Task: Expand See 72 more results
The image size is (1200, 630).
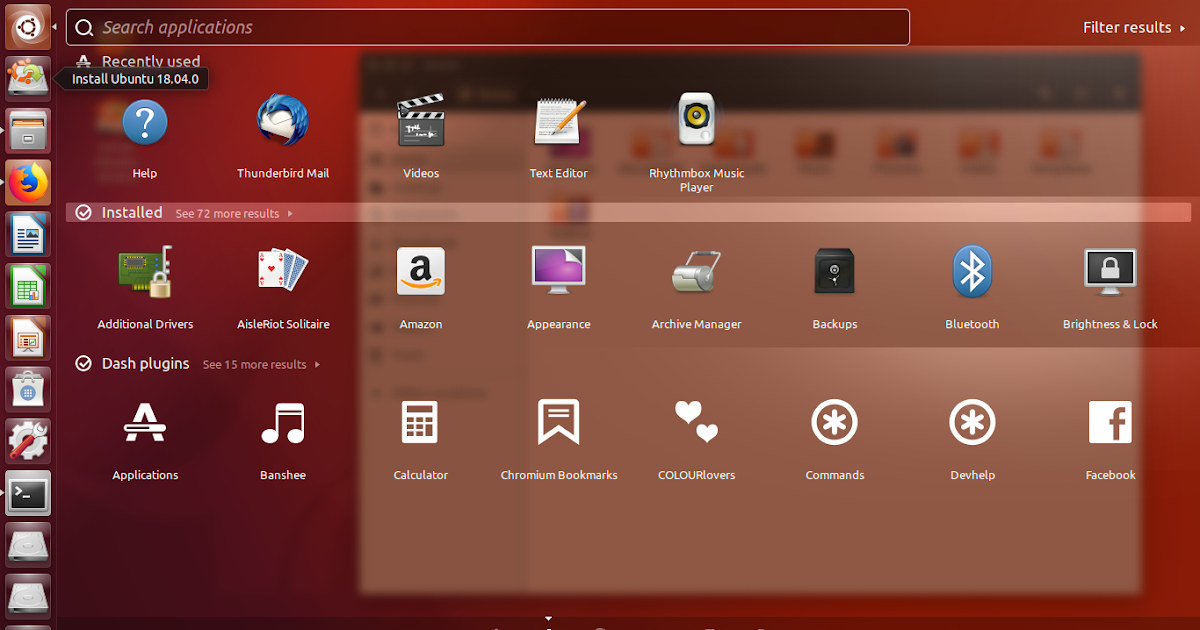Action: (x=233, y=214)
